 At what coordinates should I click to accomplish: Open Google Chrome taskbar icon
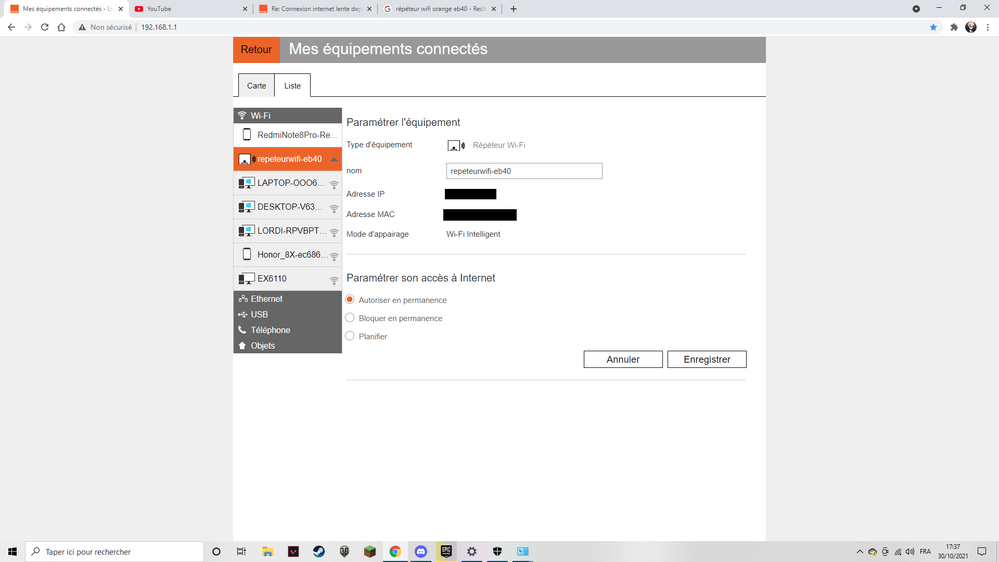pyautogui.click(x=395, y=552)
